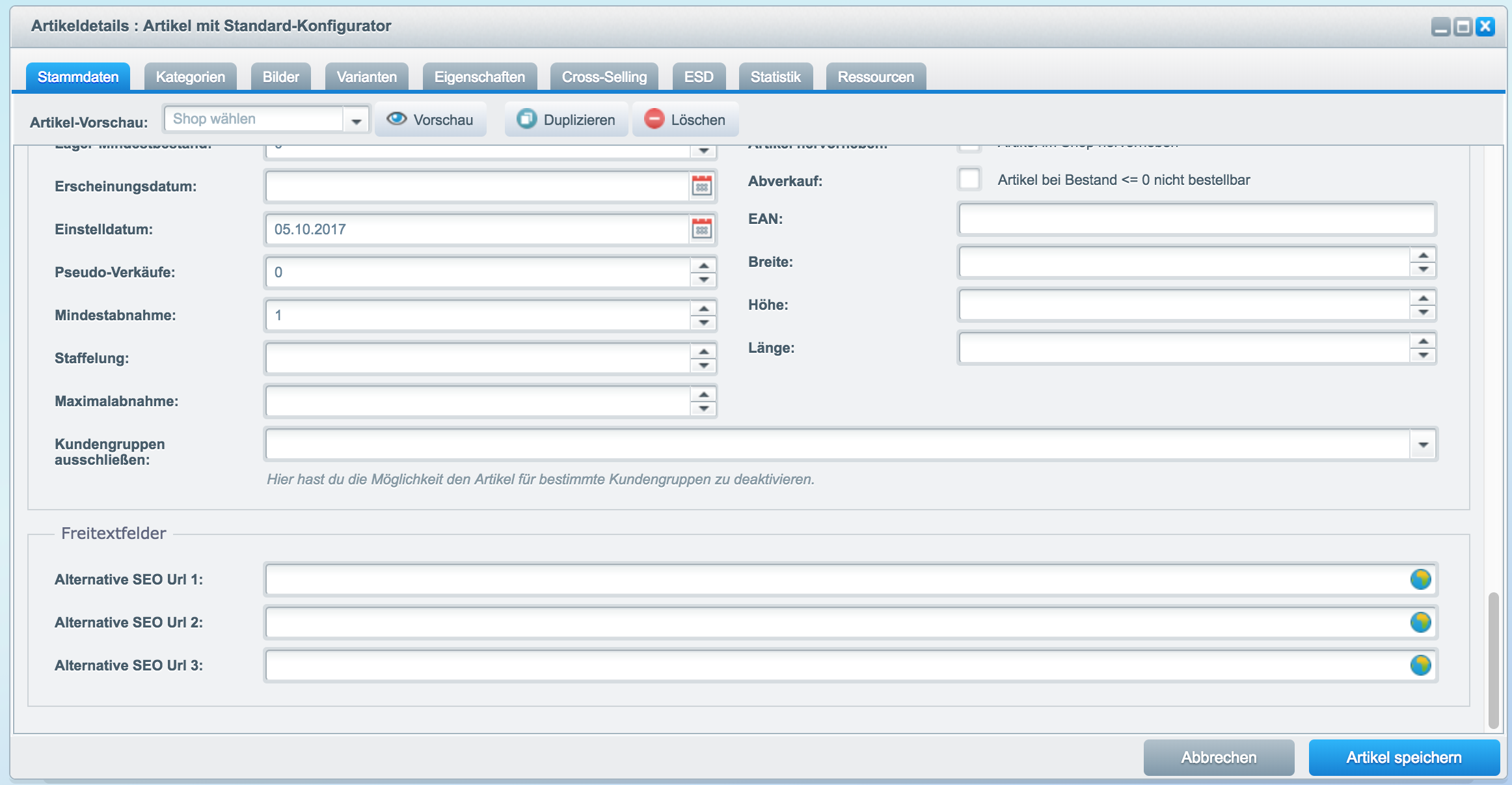Screen dimensions: 1512x785
Task: Open calendar picker for Einstelldatum
Action: pos(702,229)
